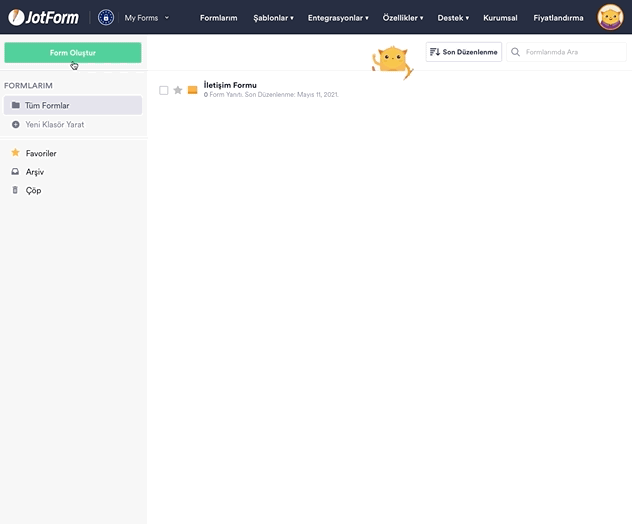This screenshot has height=524, width=632.
Task: Select the İletişim Formu checkbox
Action: (164, 90)
